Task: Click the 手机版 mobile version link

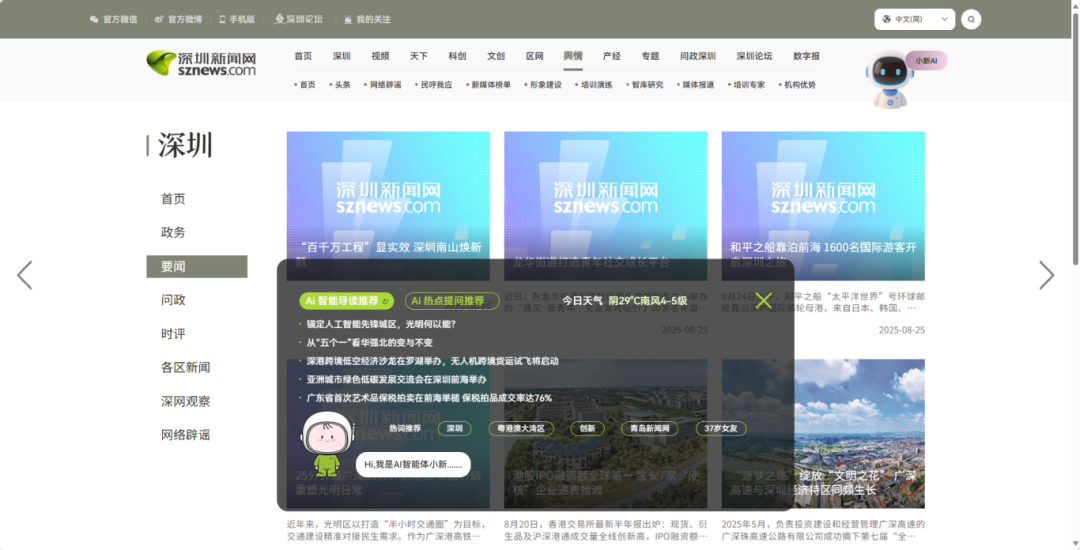Action: coord(236,19)
